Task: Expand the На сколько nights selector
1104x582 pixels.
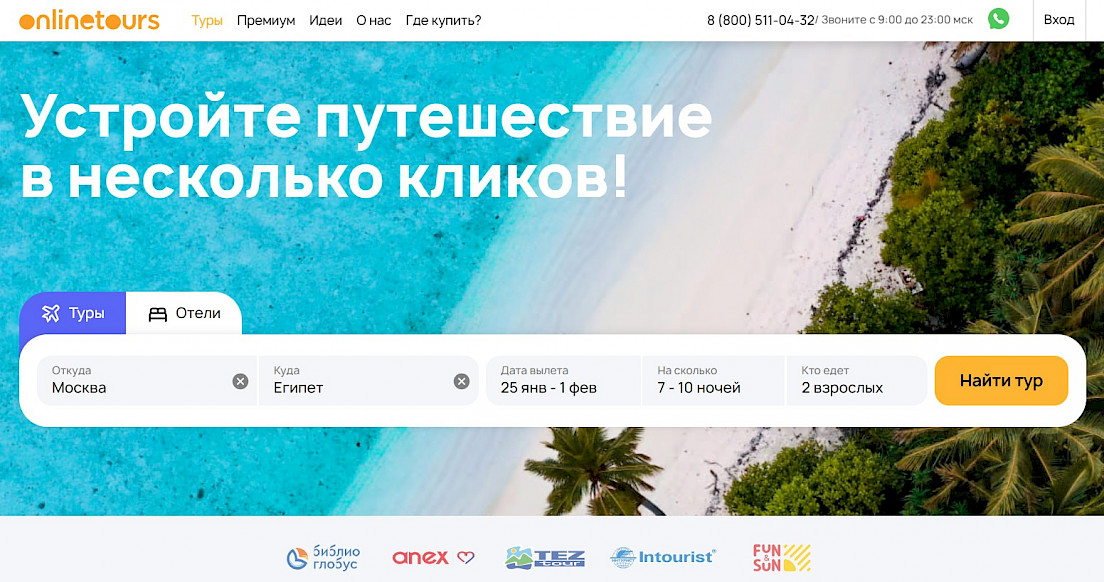Action: [713, 381]
